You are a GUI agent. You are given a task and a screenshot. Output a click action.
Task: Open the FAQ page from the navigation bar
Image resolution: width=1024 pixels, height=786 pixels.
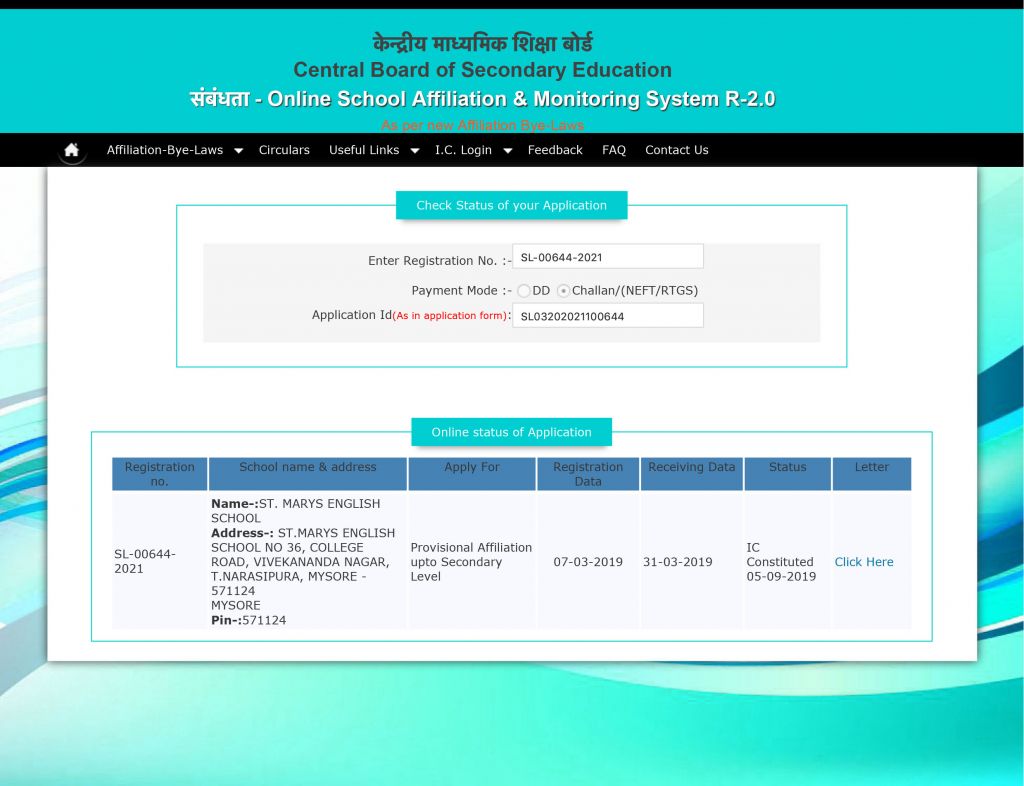pyautogui.click(x=613, y=150)
